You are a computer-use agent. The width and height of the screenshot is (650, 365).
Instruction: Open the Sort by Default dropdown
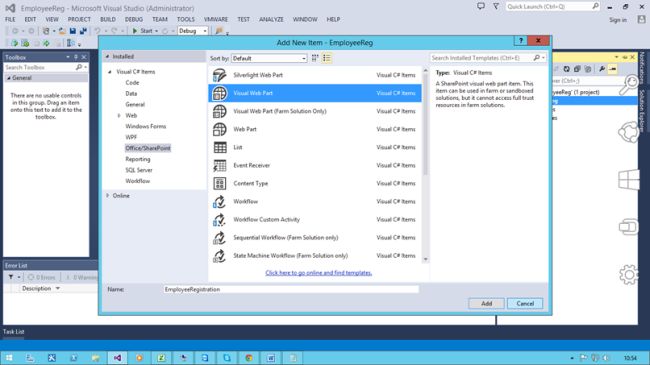click(269, 58)
